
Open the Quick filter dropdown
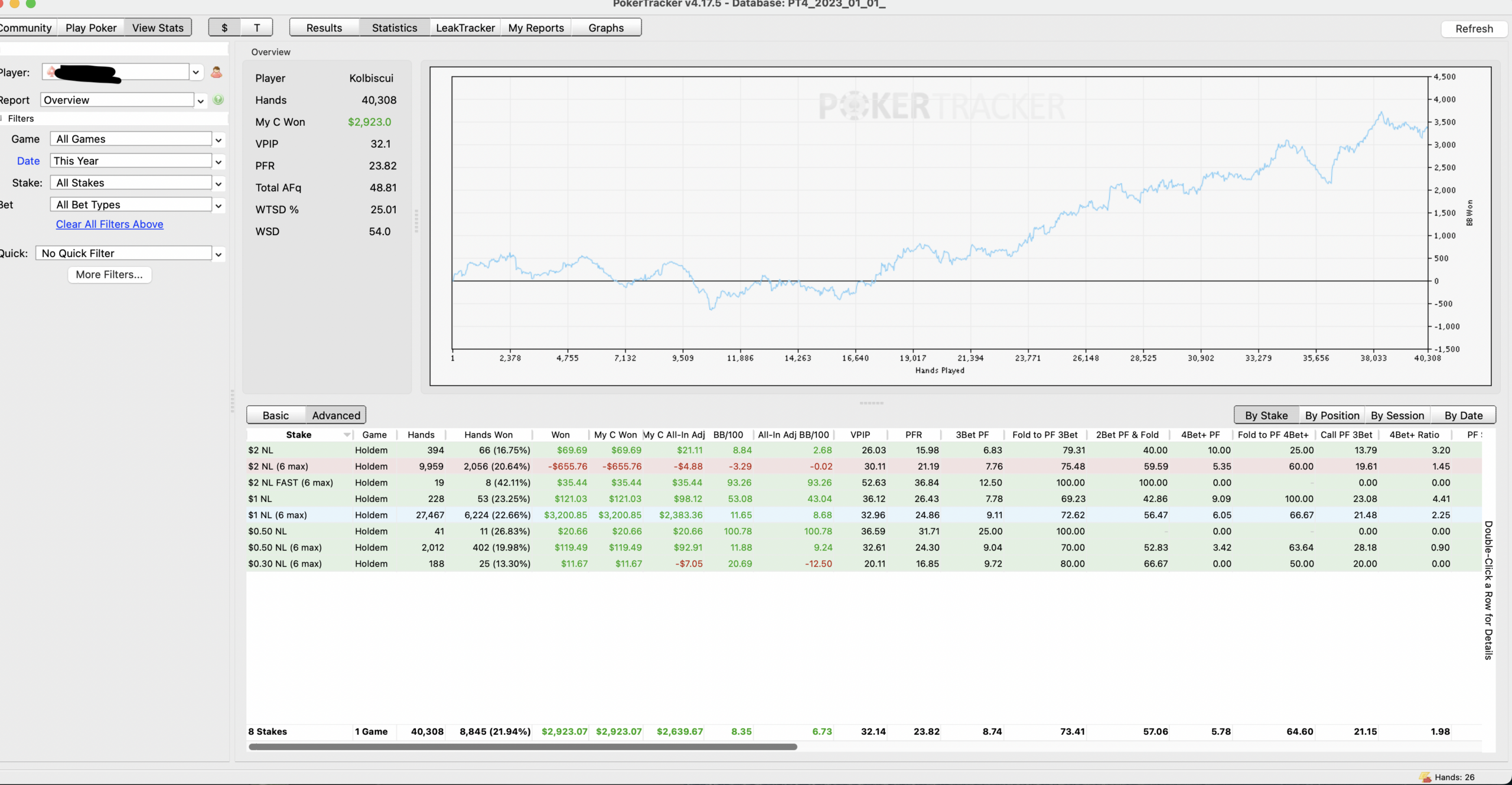point(219,254)
